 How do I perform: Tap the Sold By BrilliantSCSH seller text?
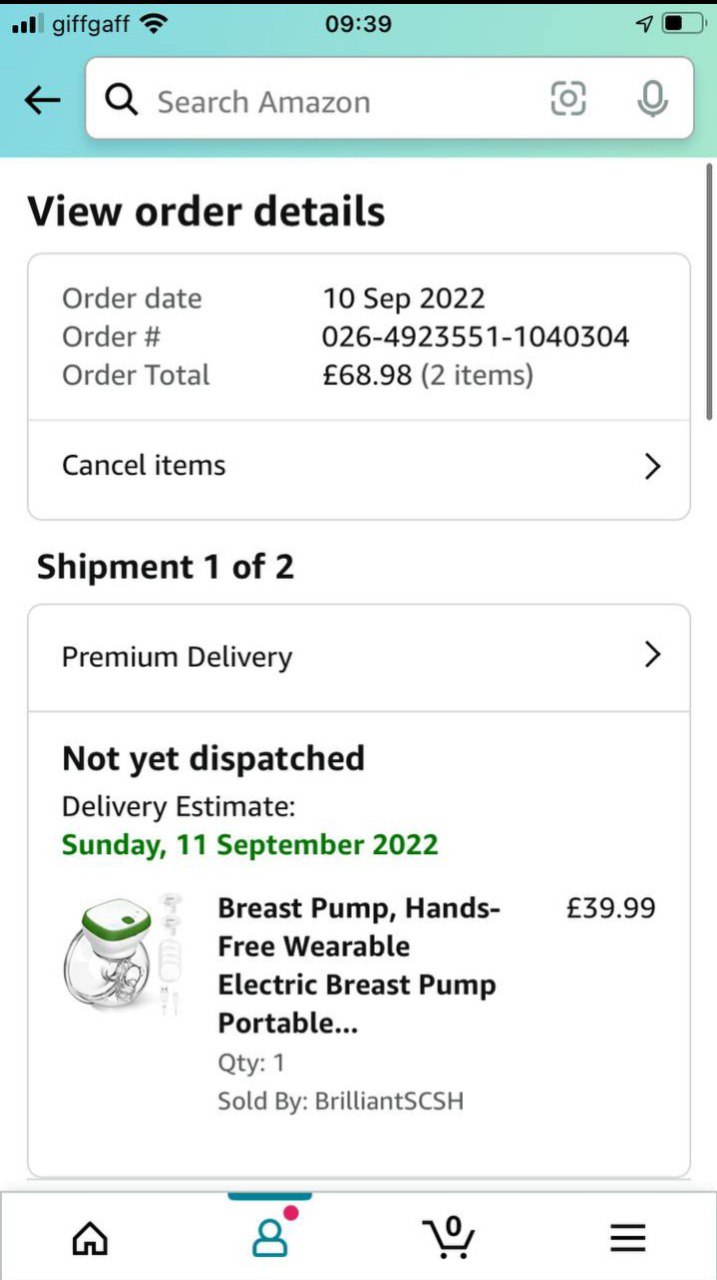pyautogui.click(x=341, y=1102)
